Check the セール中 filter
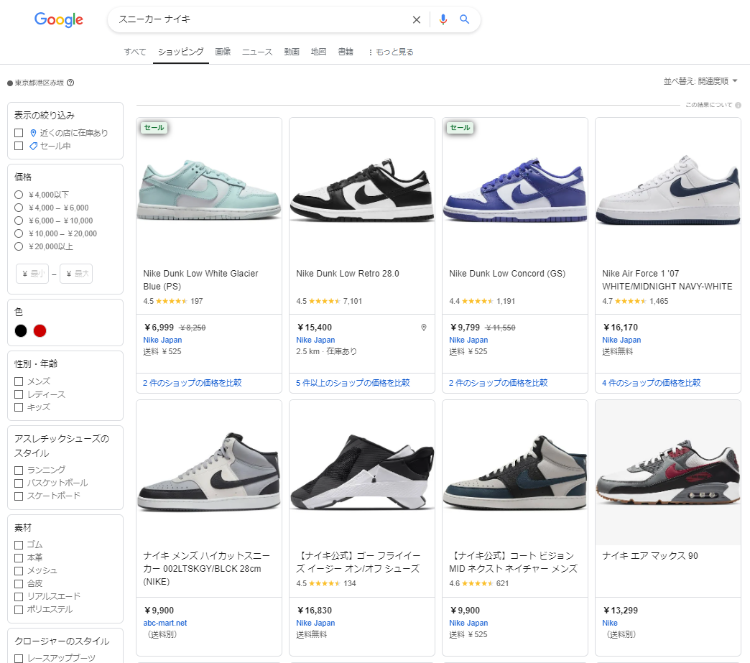 point(19,145)
